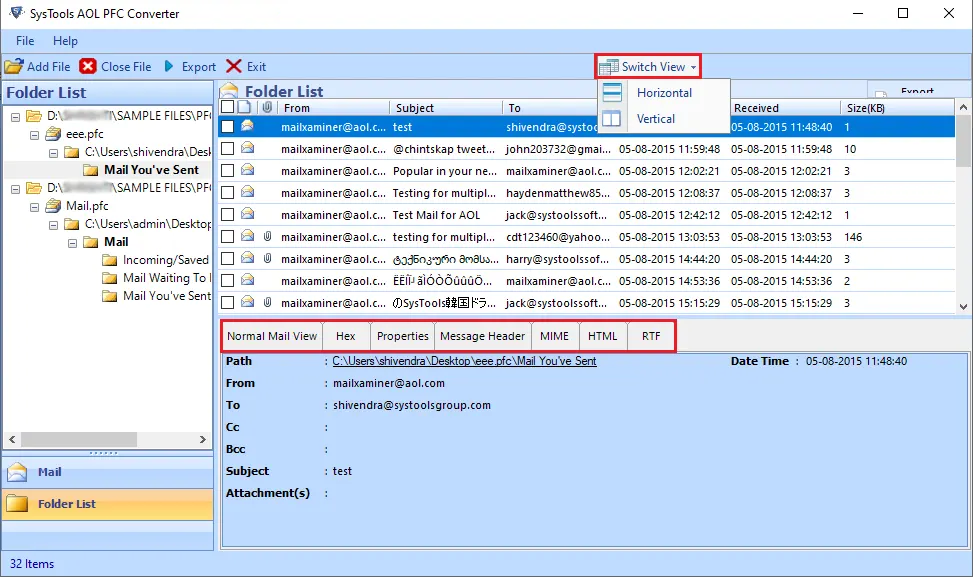Click the blue Export arrow icon
The width and height of the screenshot is (973, 577).
coord(169,66)
